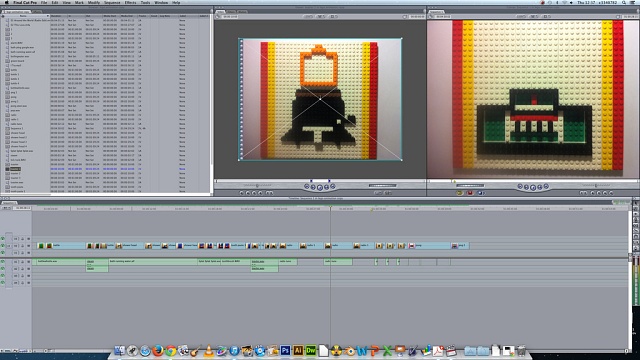Click the blue Replace edit button in Canvas
The image size is (640, 360).
(480, 193)
